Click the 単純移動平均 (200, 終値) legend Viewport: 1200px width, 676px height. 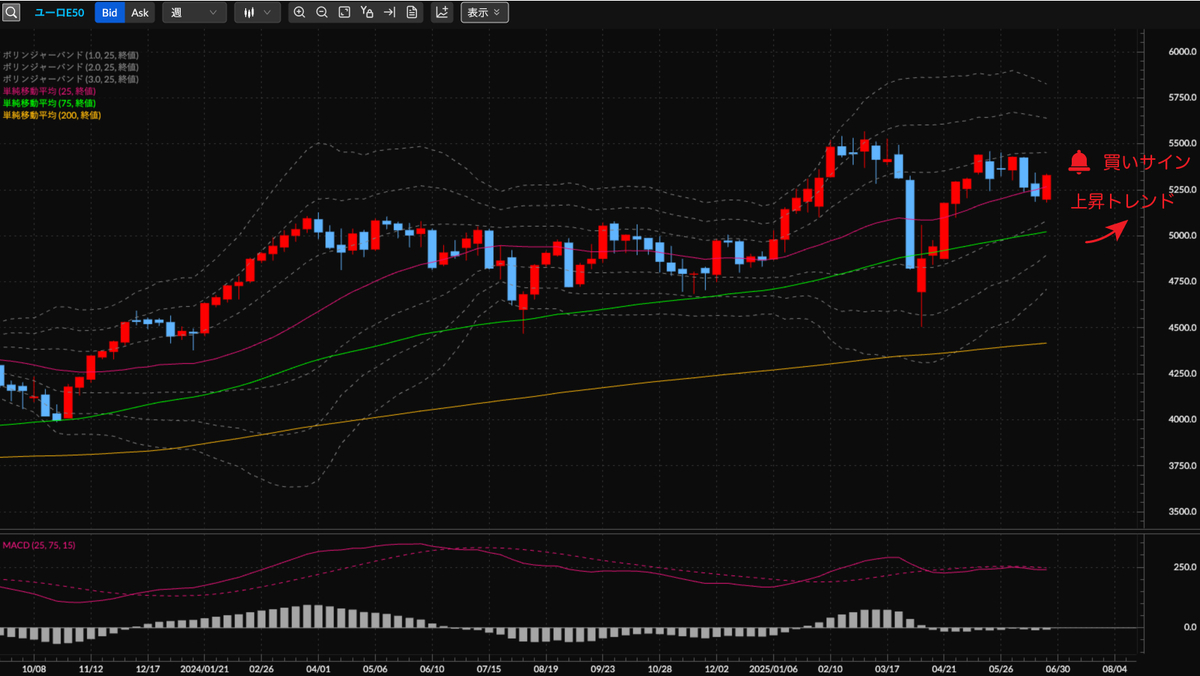(x=51, y=115)
